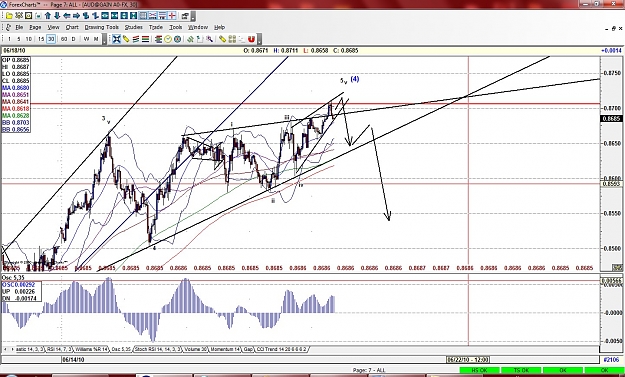The height and width of the screenshot is (377, 625).
Task: Select the yellow pencil drawing tool
Action: (126, 39)
